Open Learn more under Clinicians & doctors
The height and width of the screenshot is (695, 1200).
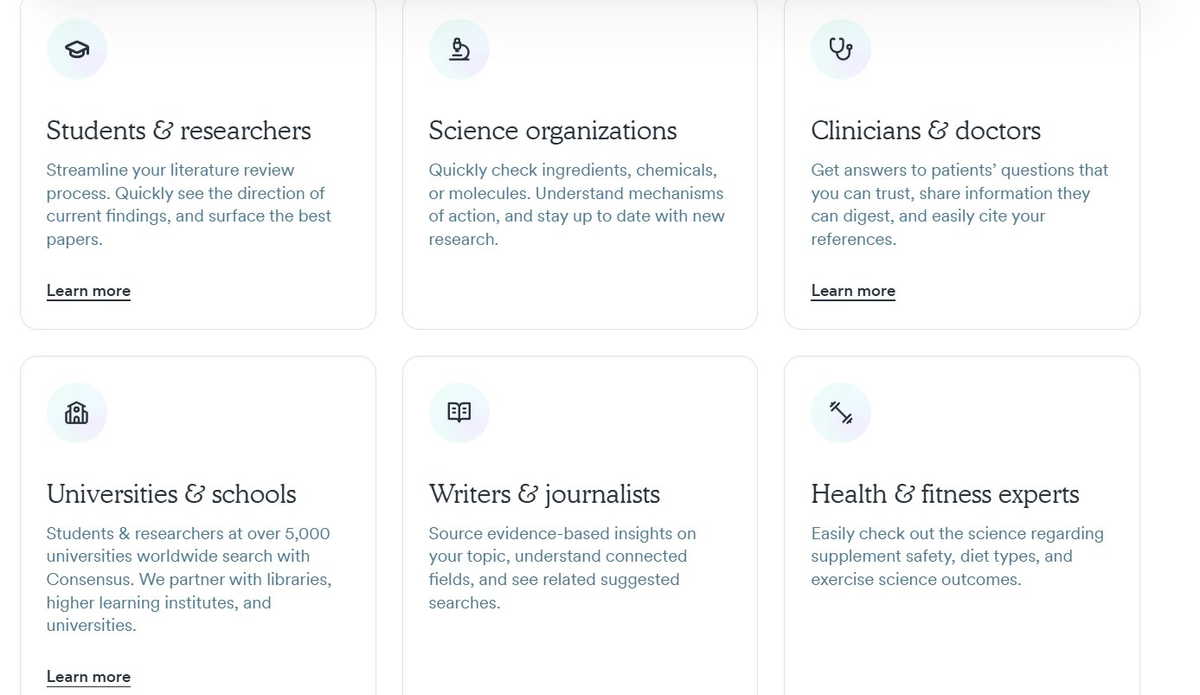pos(853,291)
